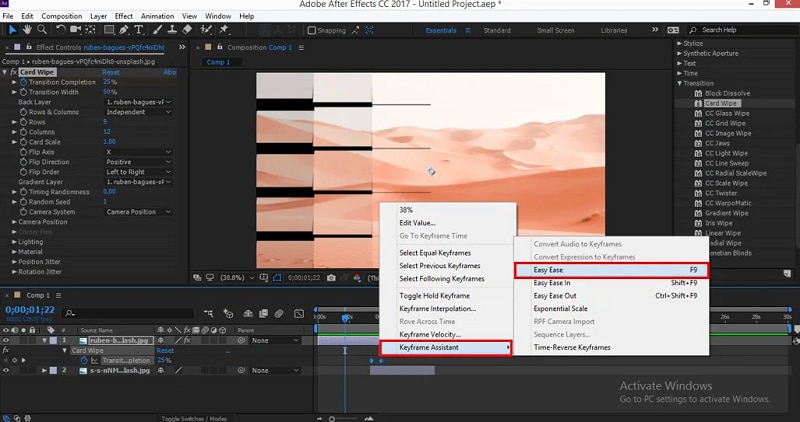Select the Rectangle shape tool

[x=109, y=30]
